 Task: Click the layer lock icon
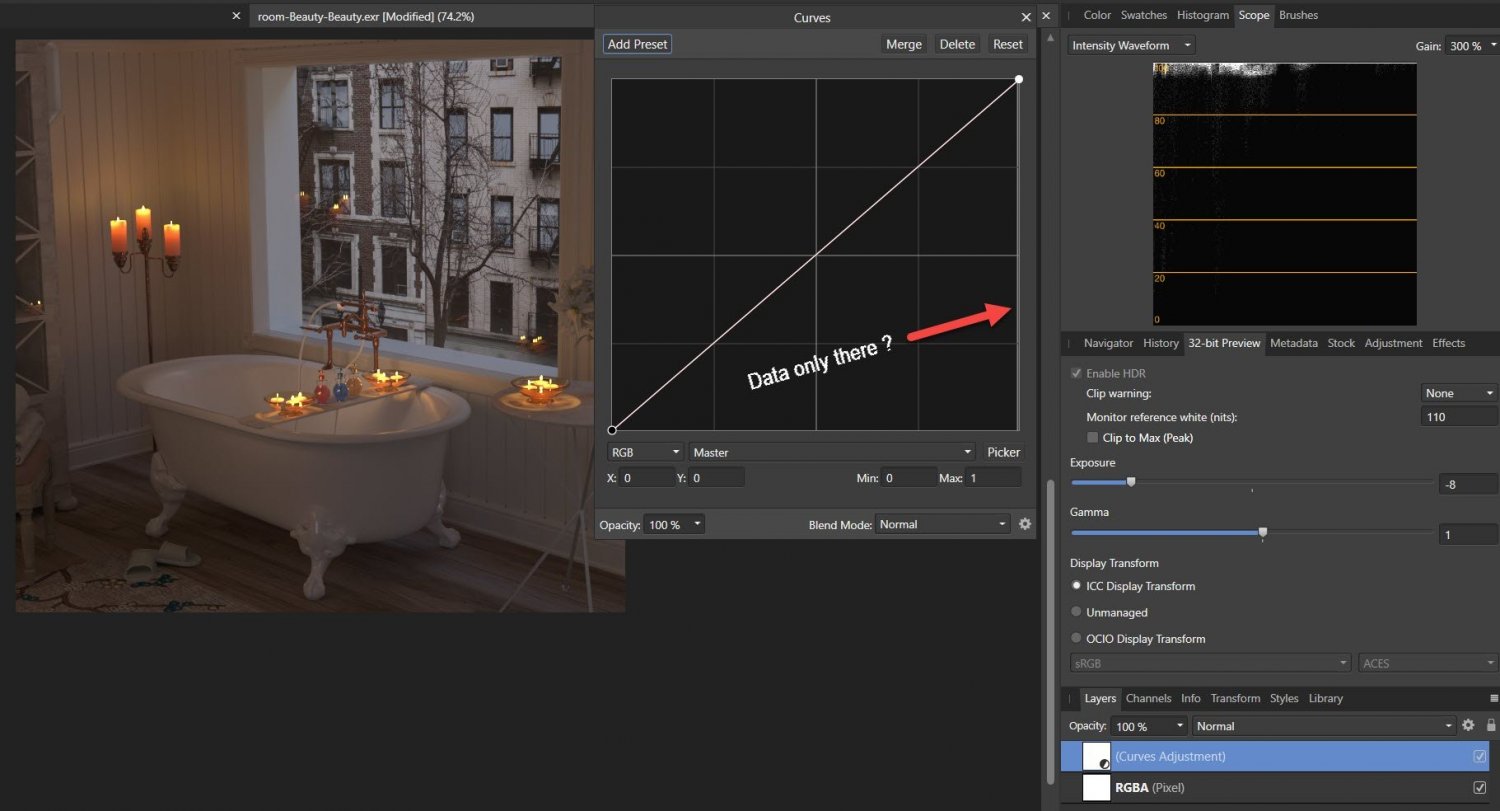tap(1491, 726)
